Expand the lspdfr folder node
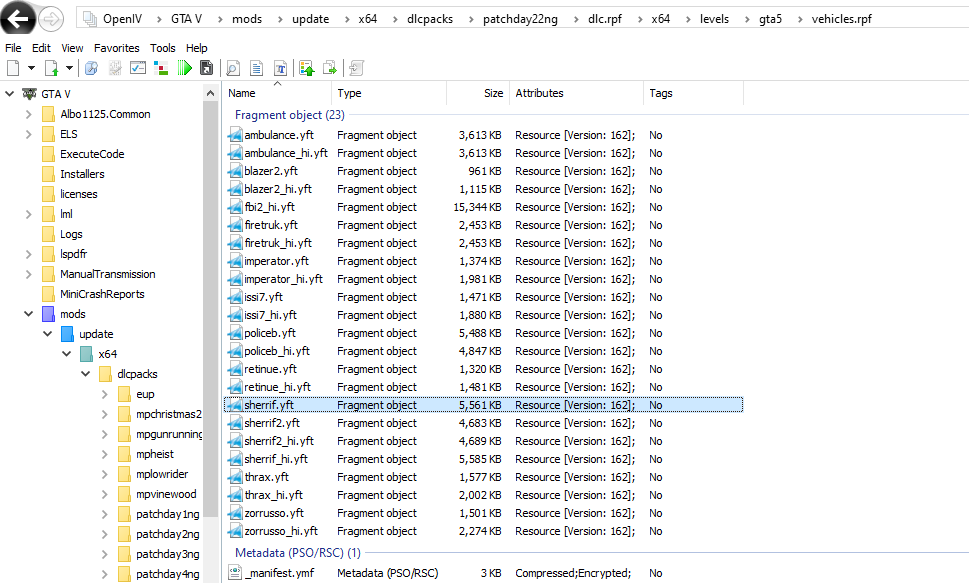This screenshot has height=583, width=969. tap(29, 254)
